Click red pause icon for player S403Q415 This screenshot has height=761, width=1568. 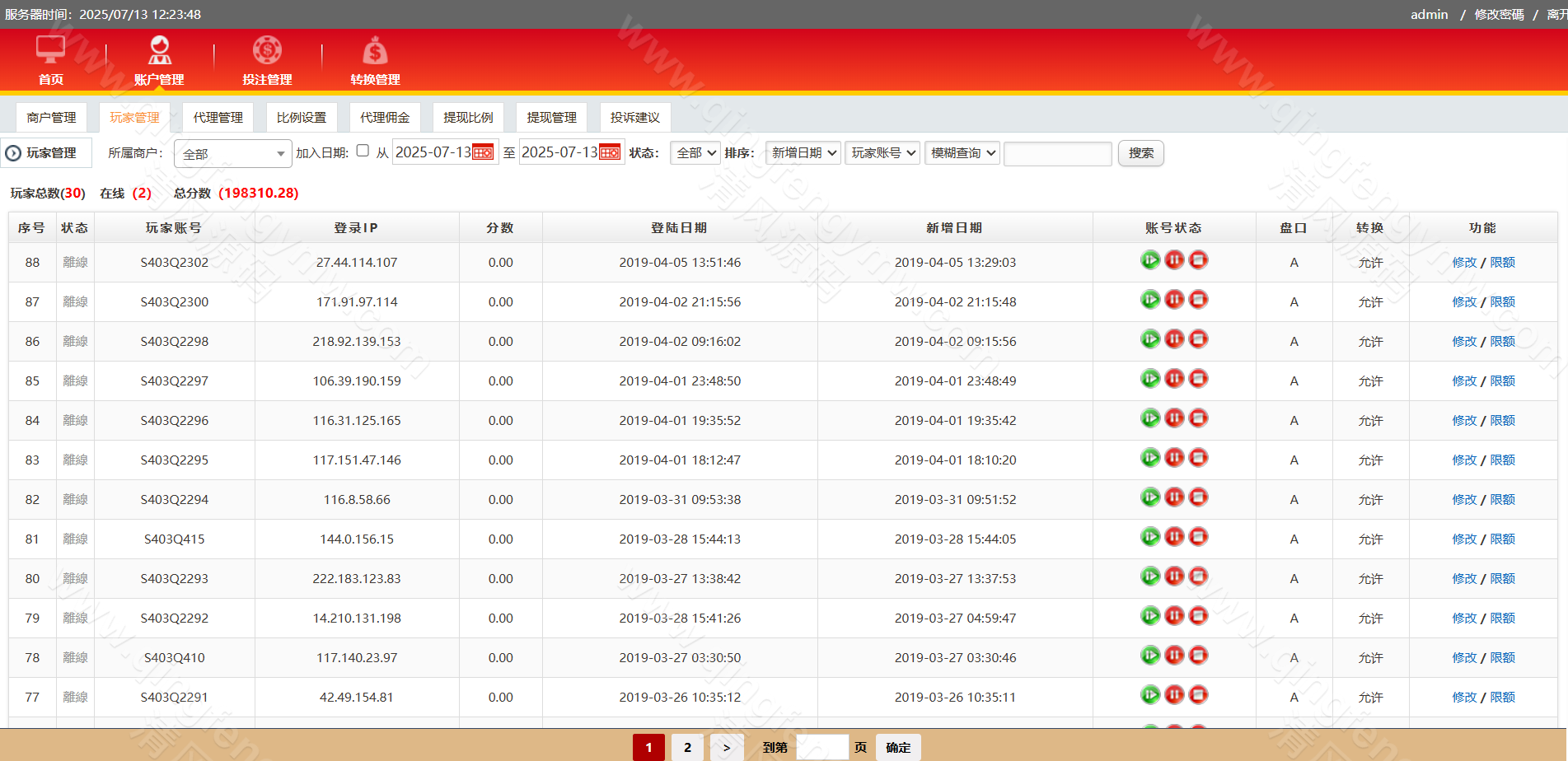click(1174, 537)
